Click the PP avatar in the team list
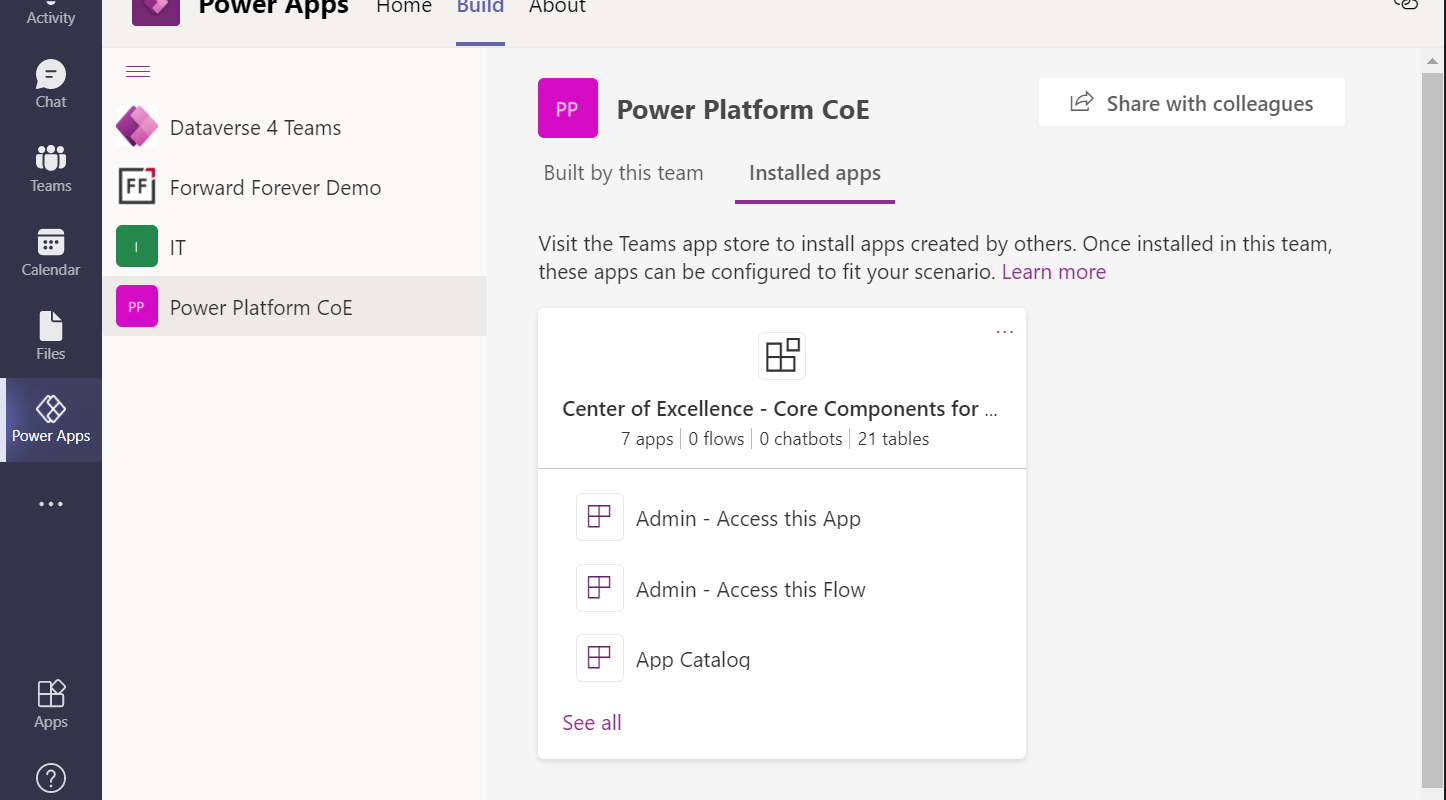Image resolution: width=1446 pixels, height=800 pixels. (137, 307)
